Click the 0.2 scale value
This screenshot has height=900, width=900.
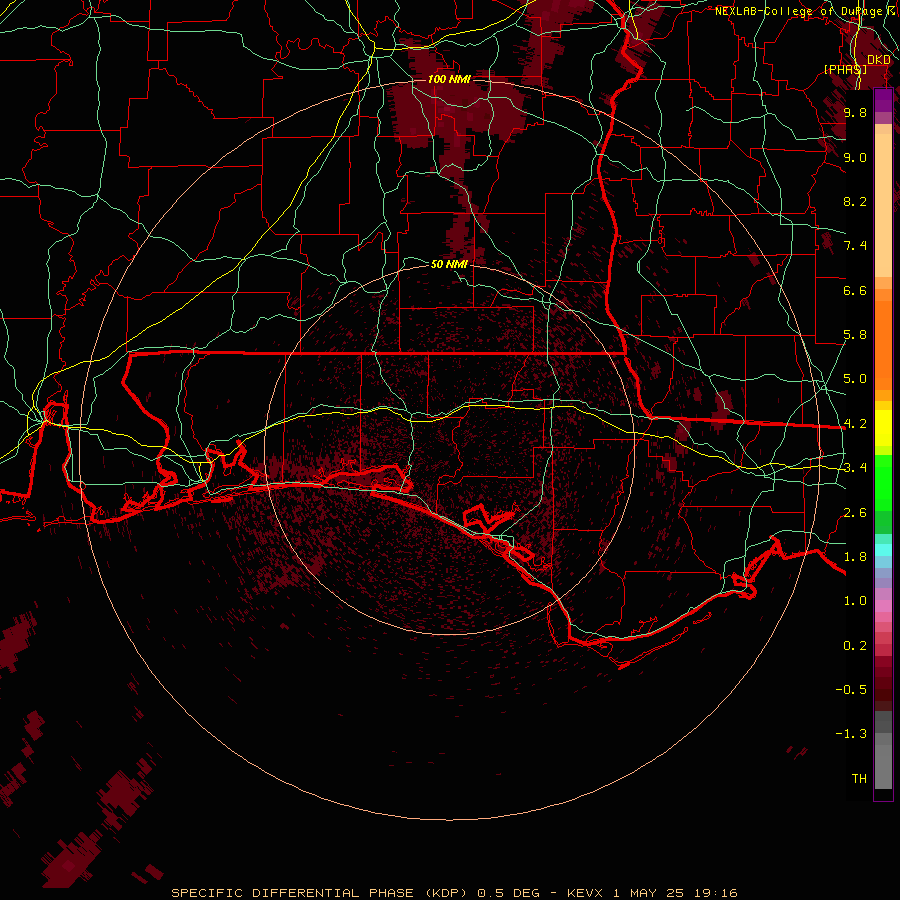click(x=855, y=646)
